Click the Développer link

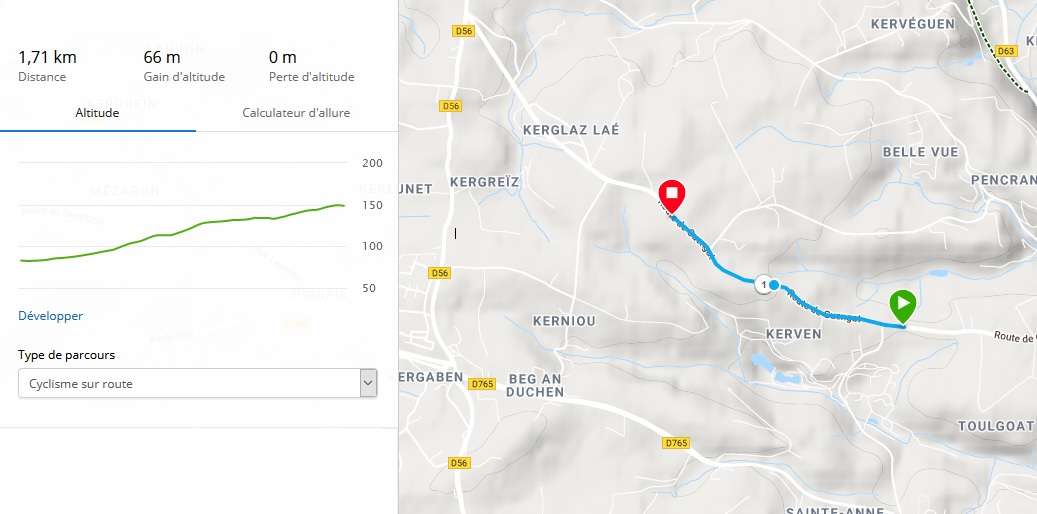click(x=50, y=316)
